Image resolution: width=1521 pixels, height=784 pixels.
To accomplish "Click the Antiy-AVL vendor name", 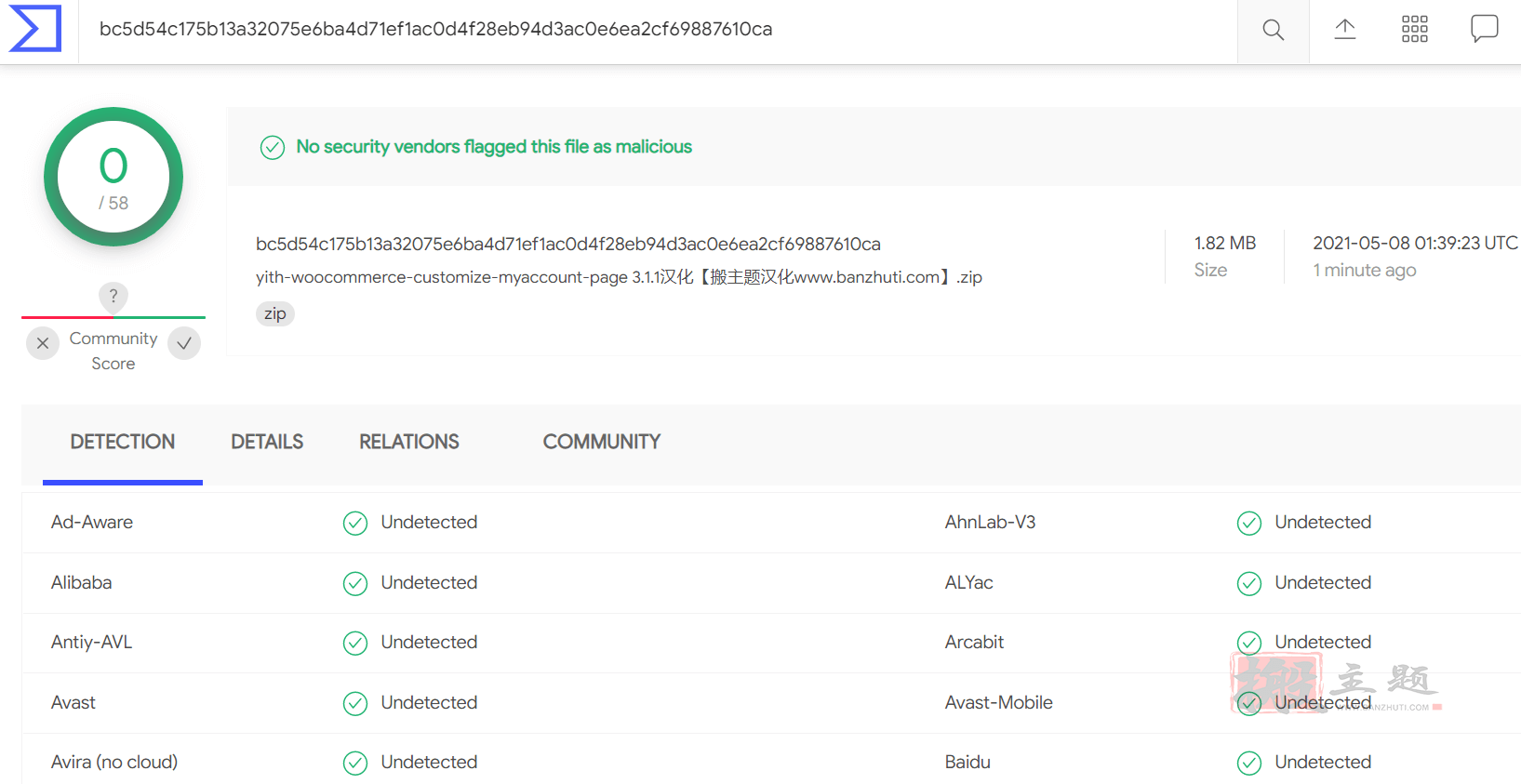I will click(x=92, y=642).
